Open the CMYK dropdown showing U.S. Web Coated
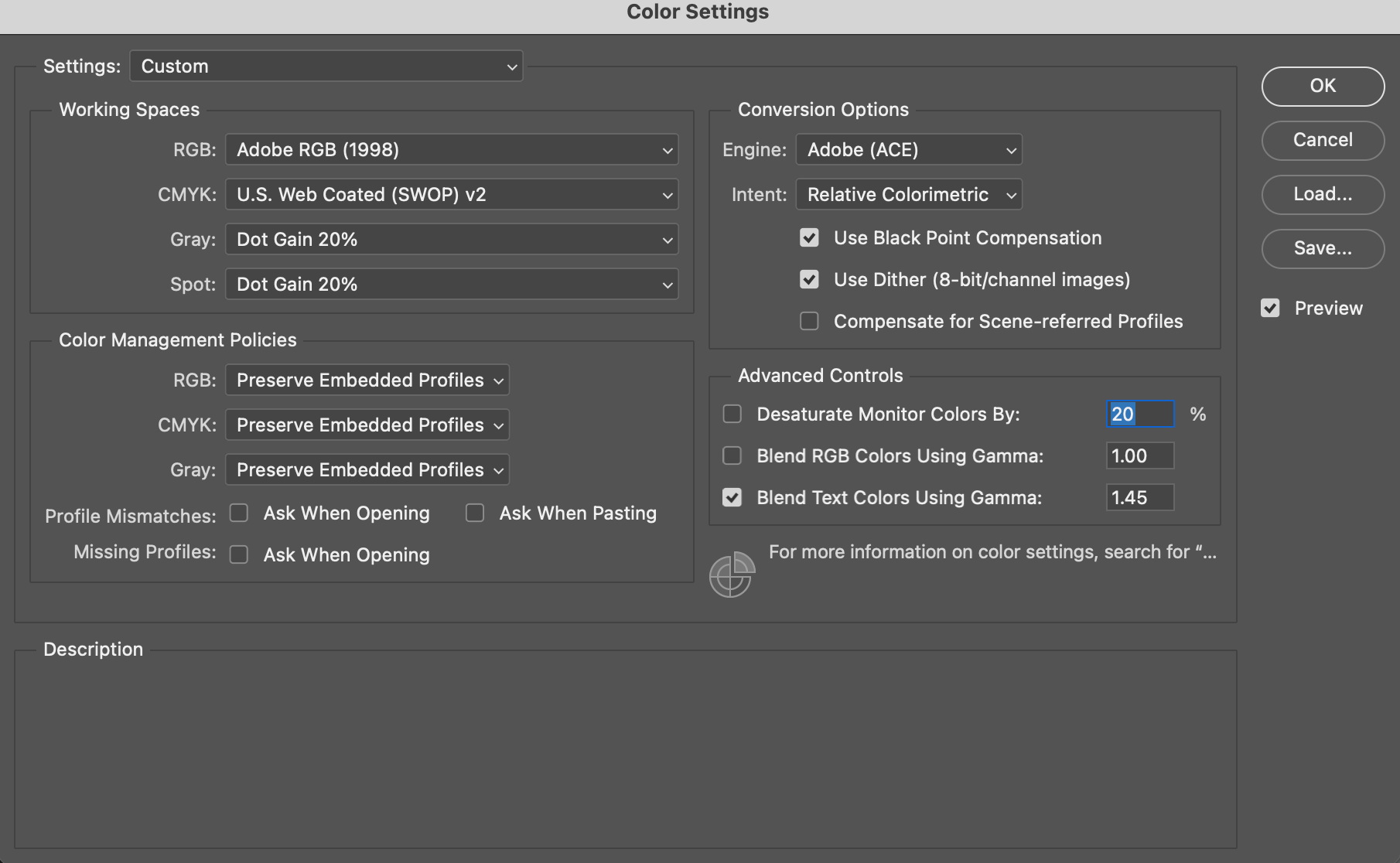 click(451, 194)
